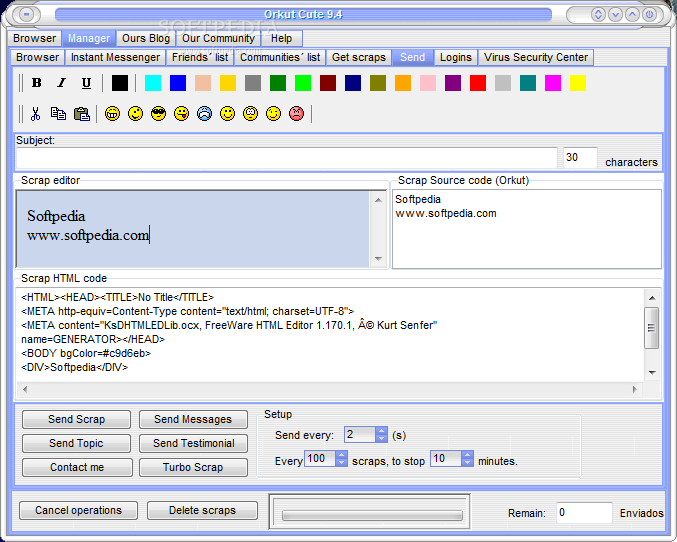Insert the big grin smiley

113,114
